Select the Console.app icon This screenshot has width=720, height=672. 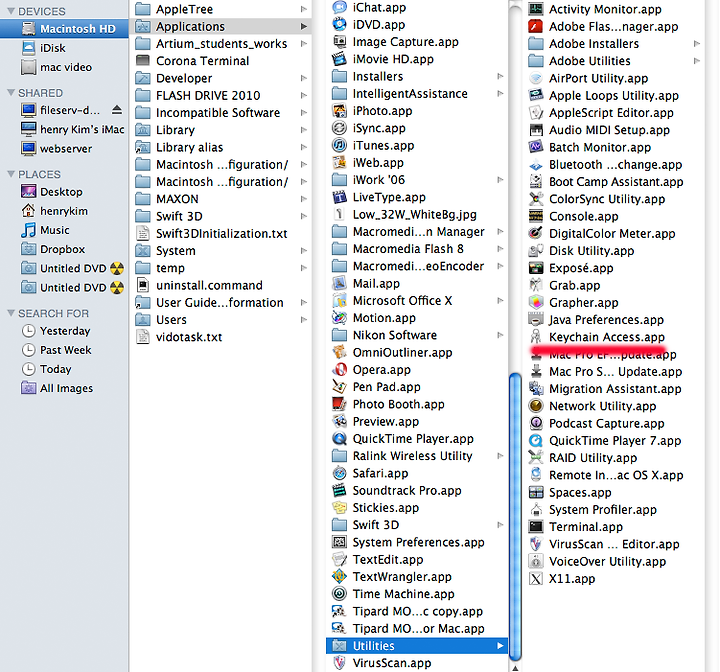pos(536,216)
